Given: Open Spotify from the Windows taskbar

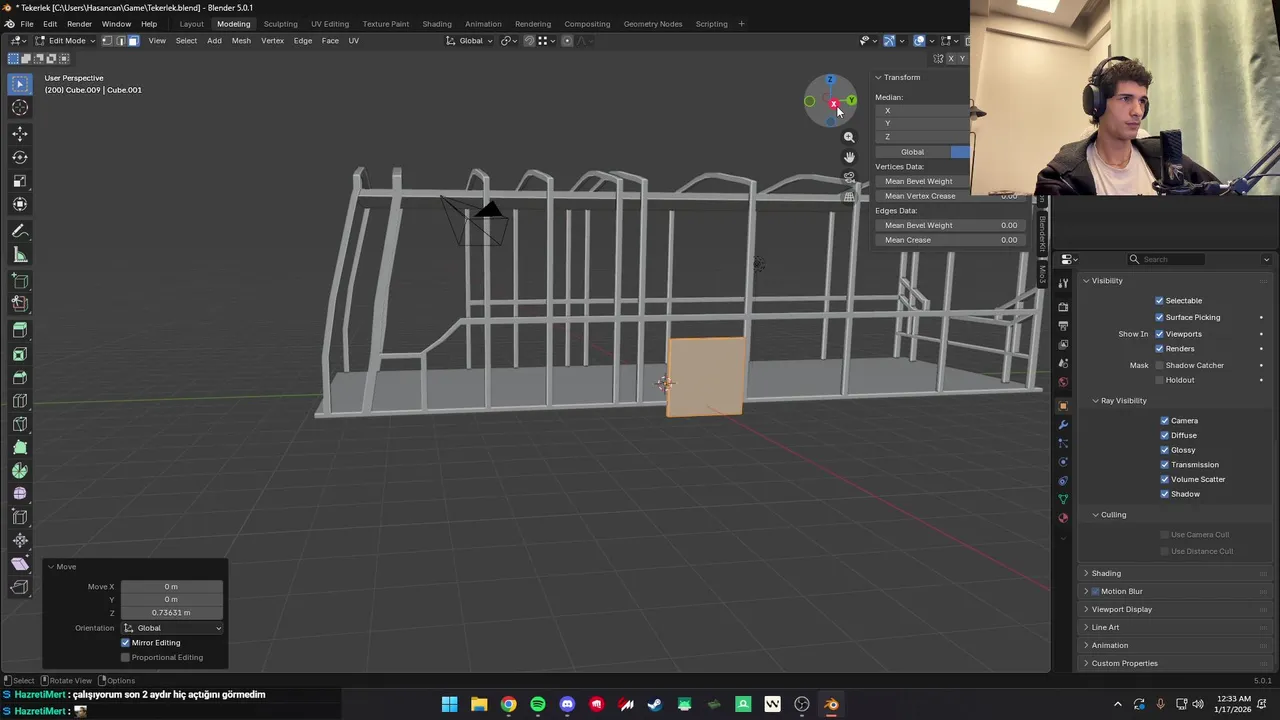Looking at the screenshot, I should [x=538, y=705].
